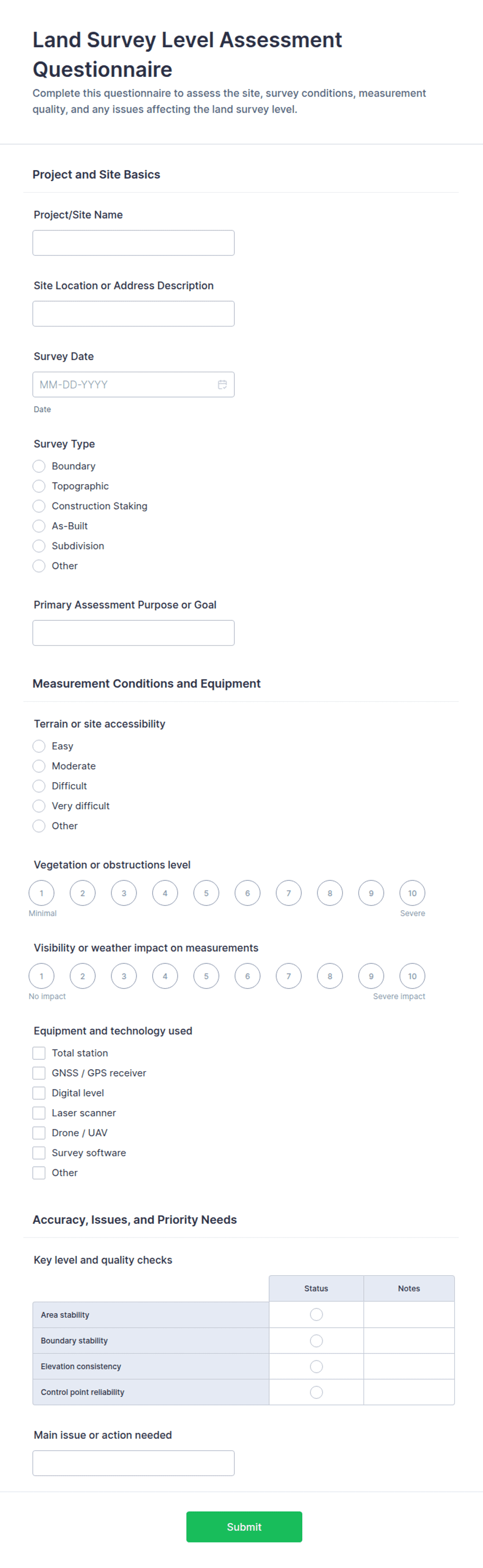Click the Site Location or Address field
The image size is (483, 1568).
[133, 313]
